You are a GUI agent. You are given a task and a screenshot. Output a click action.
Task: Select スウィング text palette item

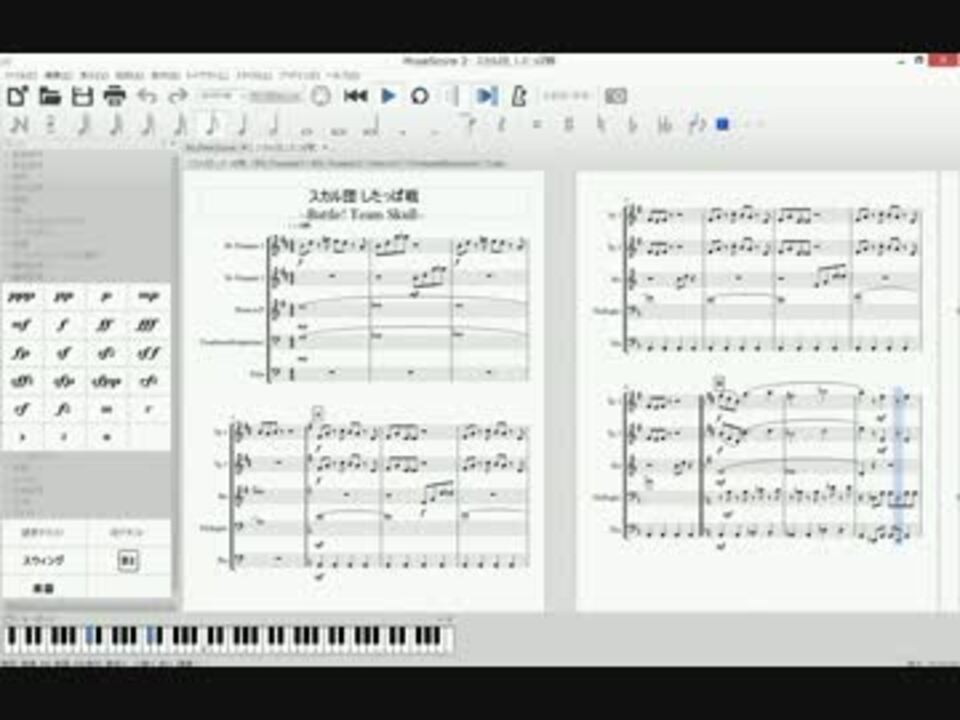pos(44,561)
